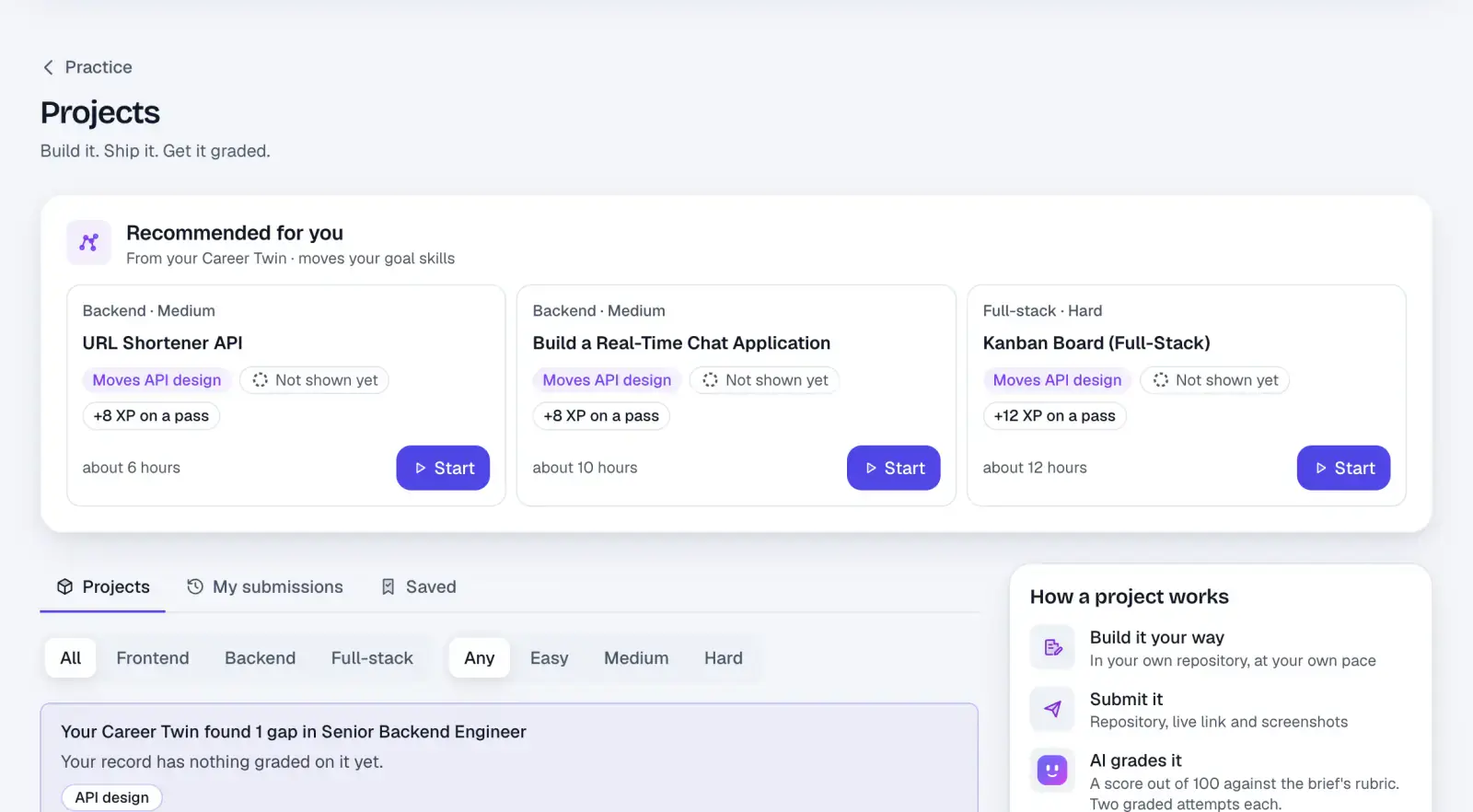Click Moves API design on URL Shortener API
The image size is (1473, 812).
pyautogui.click(x=157, y=380)
